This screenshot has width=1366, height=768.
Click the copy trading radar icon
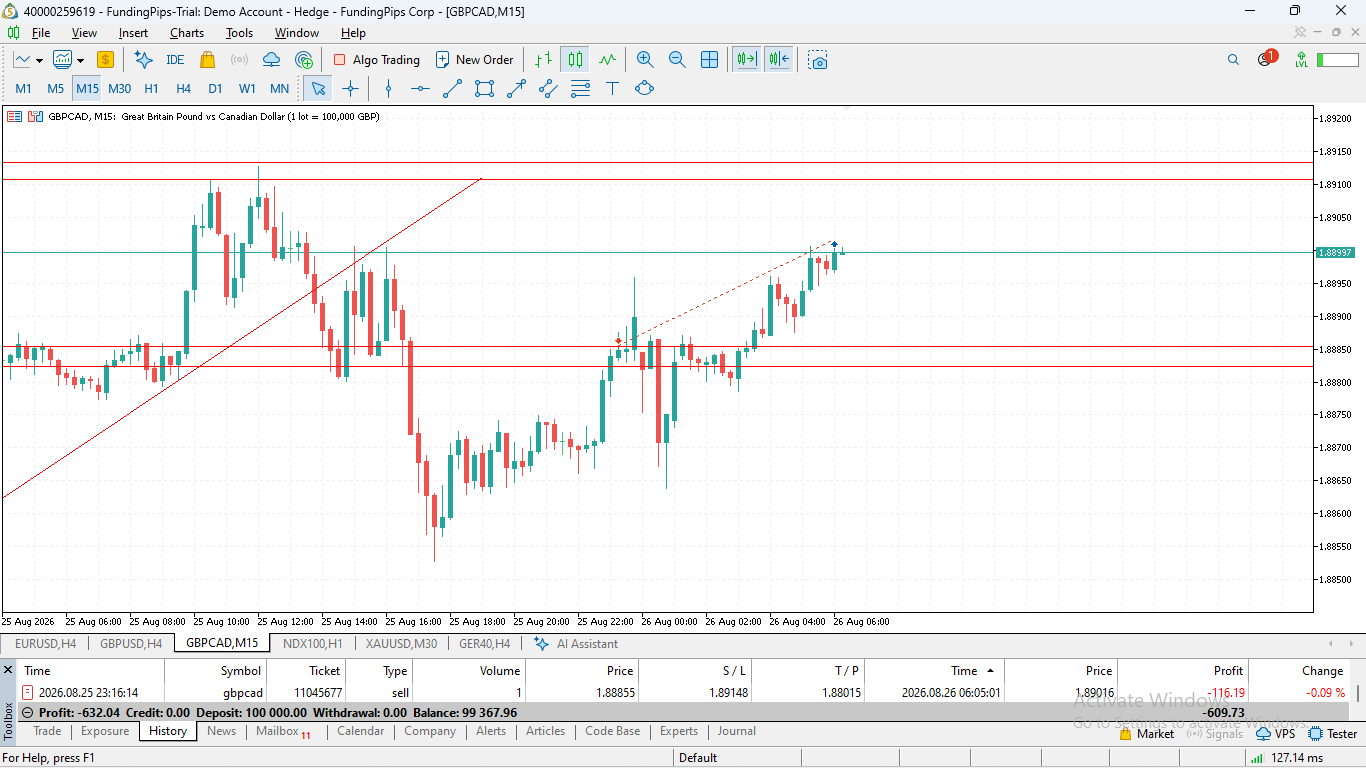304,60
